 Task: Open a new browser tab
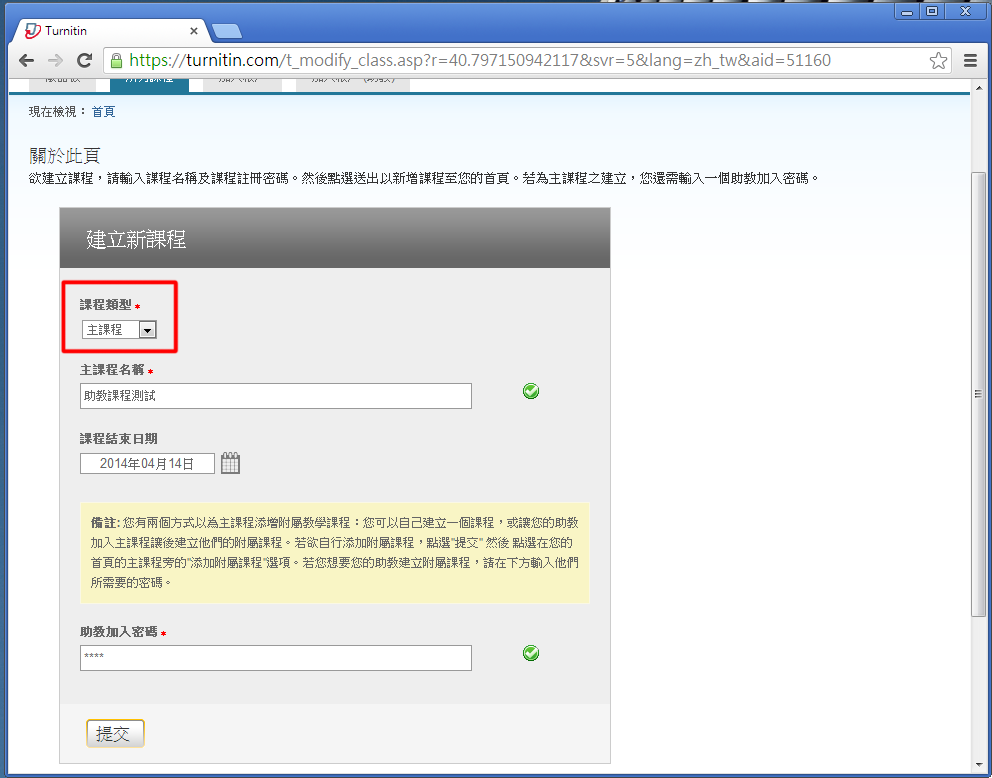(x=226, y=31)
